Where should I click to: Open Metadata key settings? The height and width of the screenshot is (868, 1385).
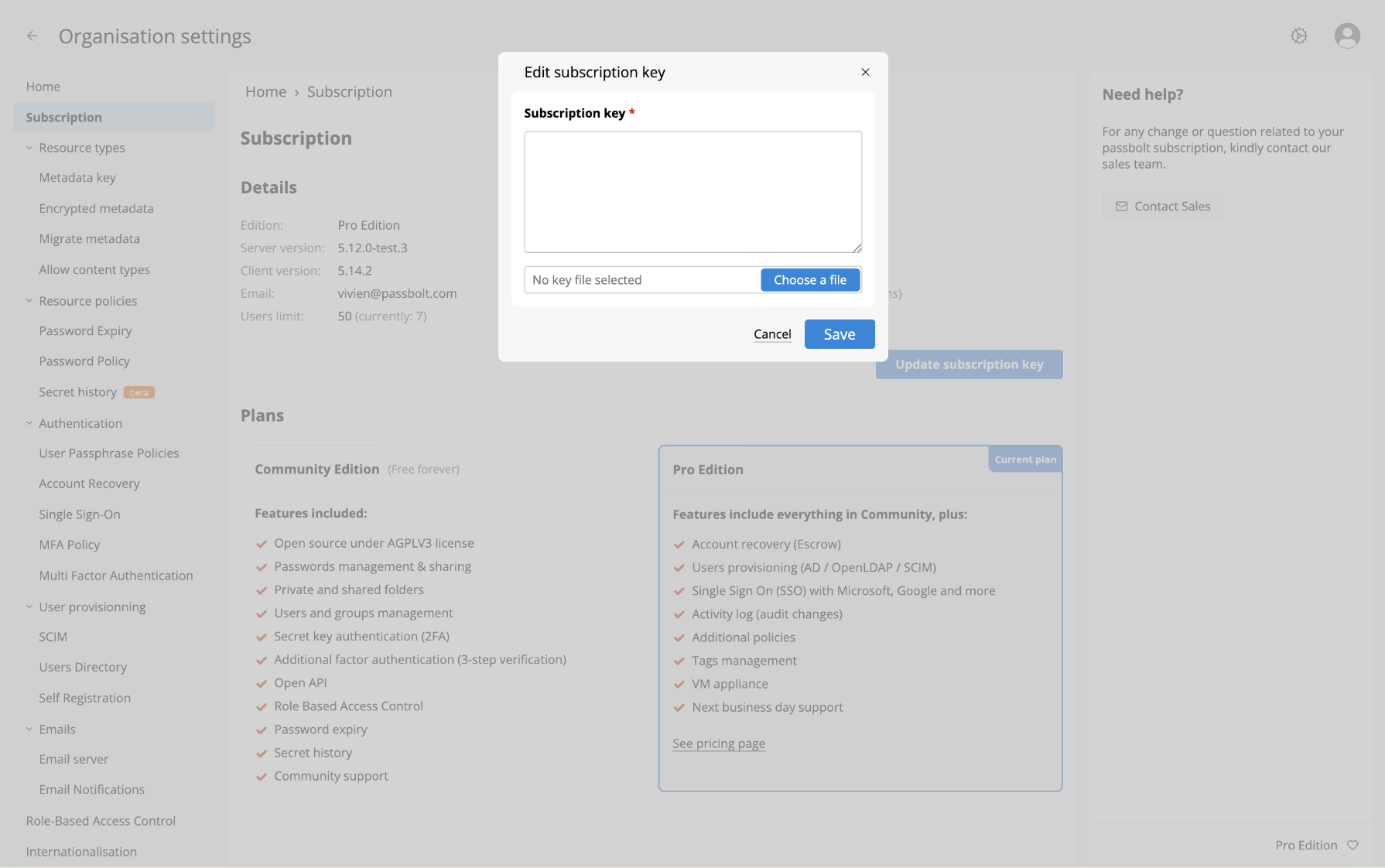(77, 178)
